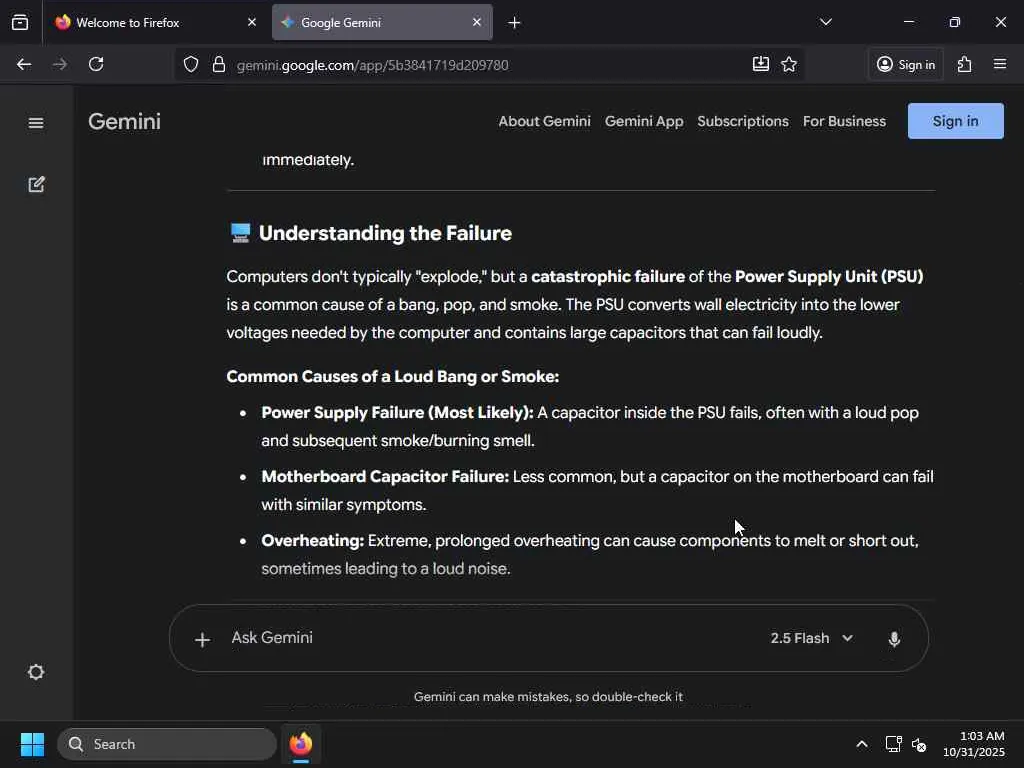This screenshot has height=768, width=1024.
Task: Click the plus icon to add files
Action: (202, 639)
